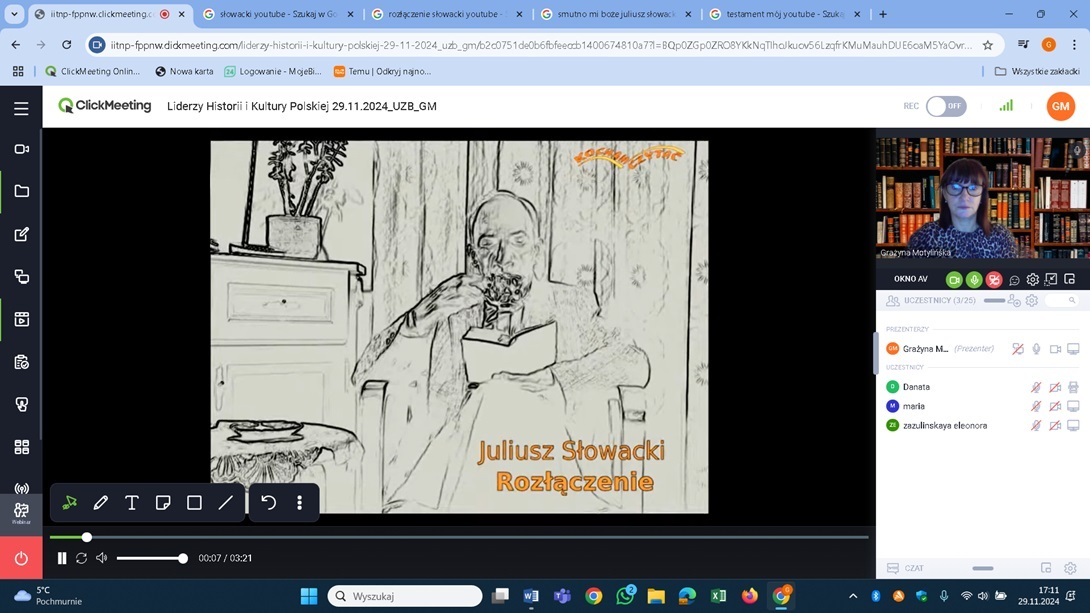Select the sticky note tool
This screenshot has height=613, width=1090.
click(x=163, y=502)
